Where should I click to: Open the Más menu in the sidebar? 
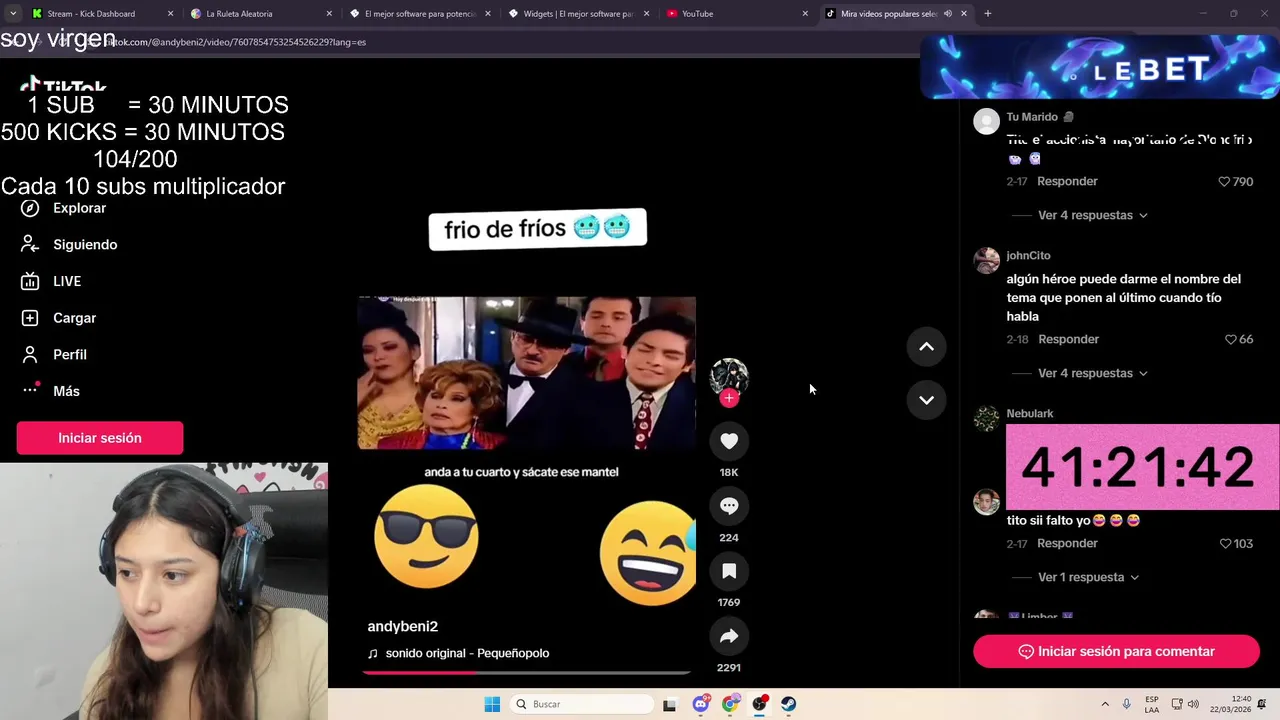52,391
